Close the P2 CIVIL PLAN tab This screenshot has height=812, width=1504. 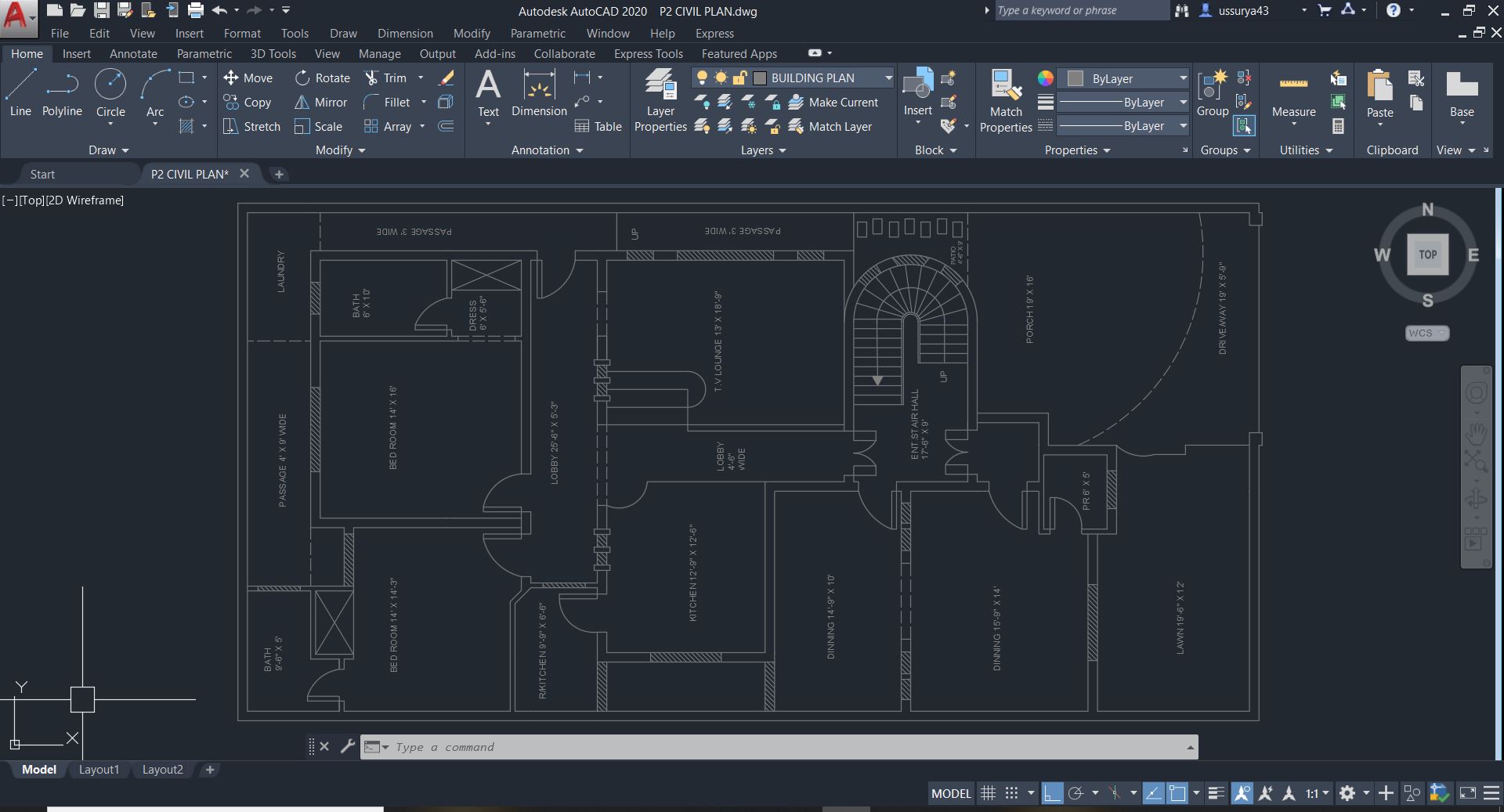[x=244, y=174]
